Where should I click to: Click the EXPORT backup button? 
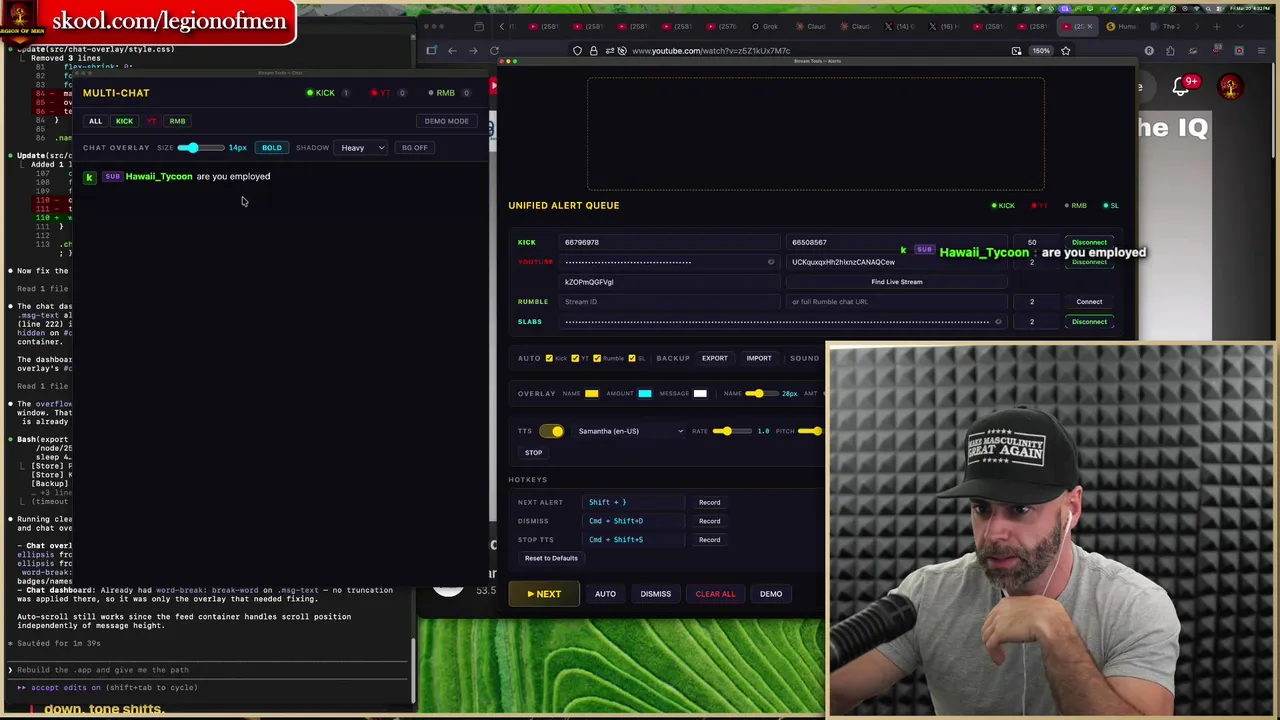click(x=714, y=358)
